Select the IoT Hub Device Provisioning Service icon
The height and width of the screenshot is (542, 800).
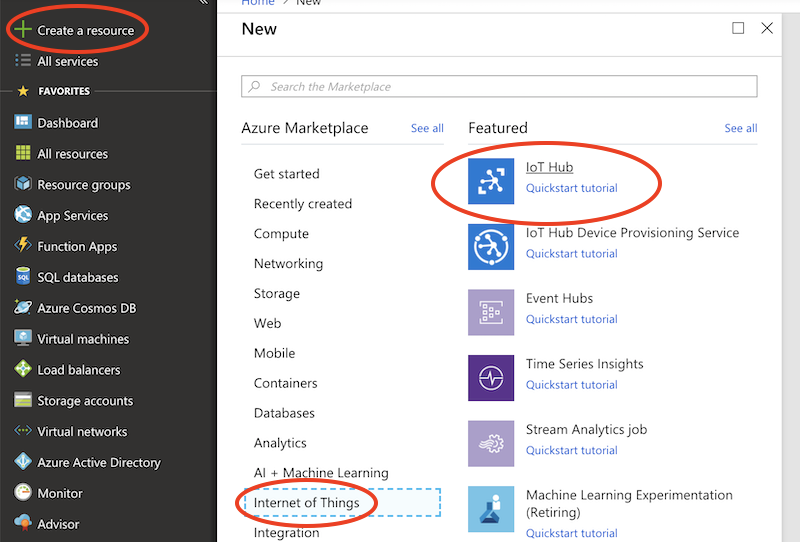tap(491, 247)
